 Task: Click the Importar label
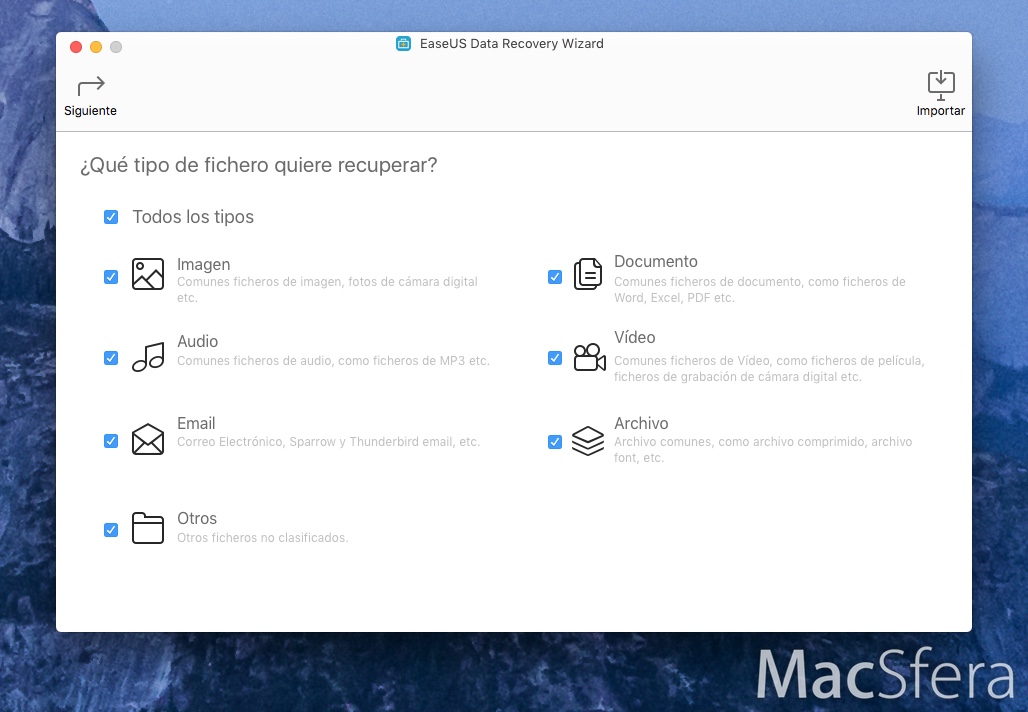(941, 111)
